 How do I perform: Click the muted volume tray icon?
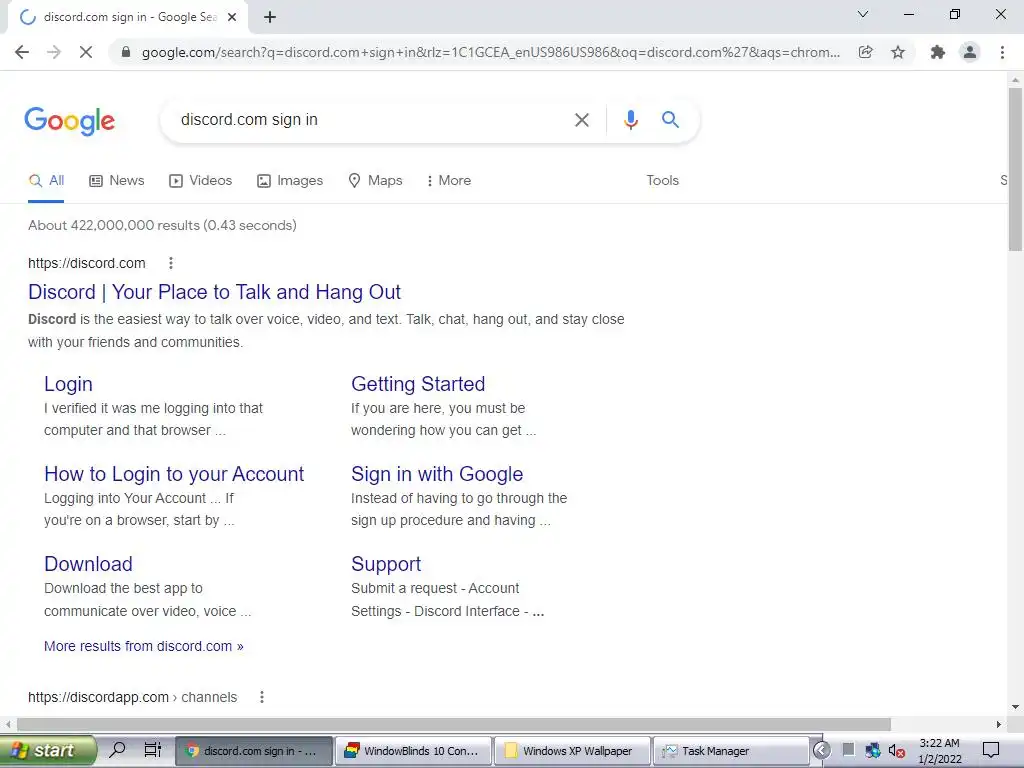(x=897, y=751)
